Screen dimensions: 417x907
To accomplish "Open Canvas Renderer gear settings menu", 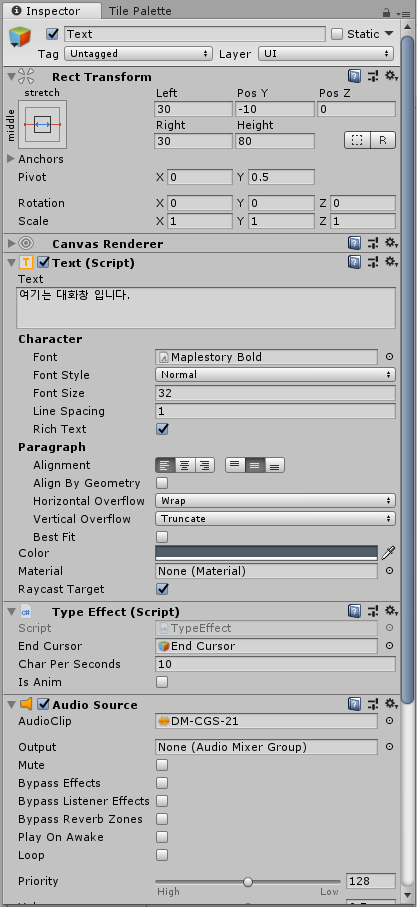I will 392,244.
